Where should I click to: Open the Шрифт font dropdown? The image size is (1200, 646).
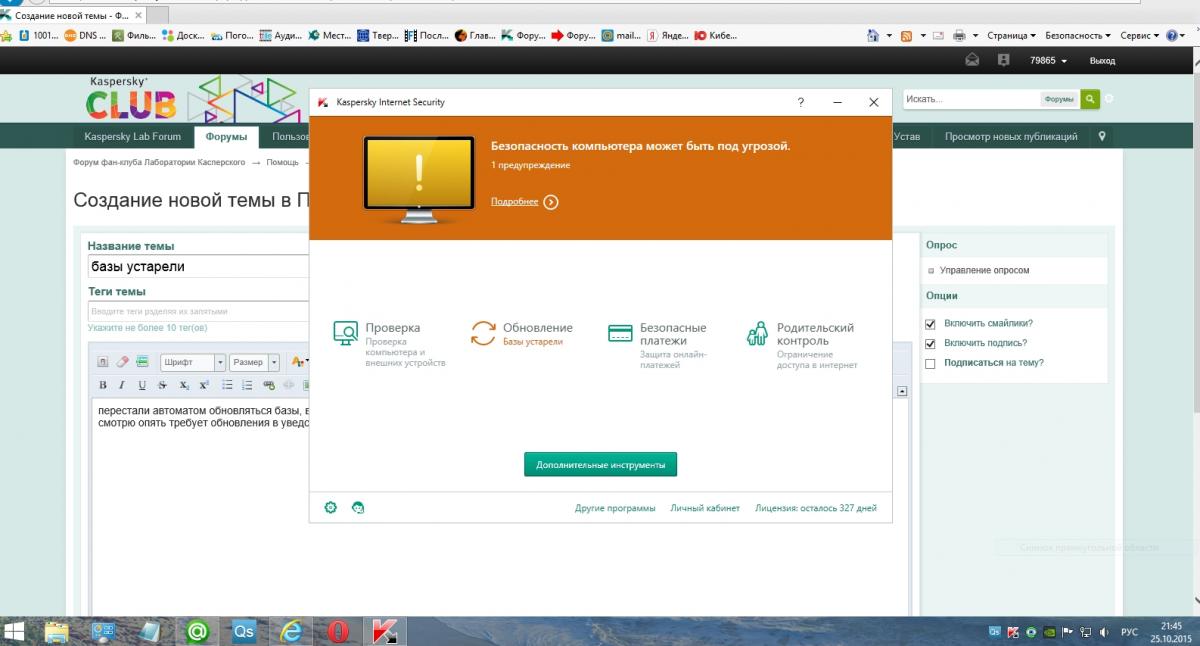192,362
